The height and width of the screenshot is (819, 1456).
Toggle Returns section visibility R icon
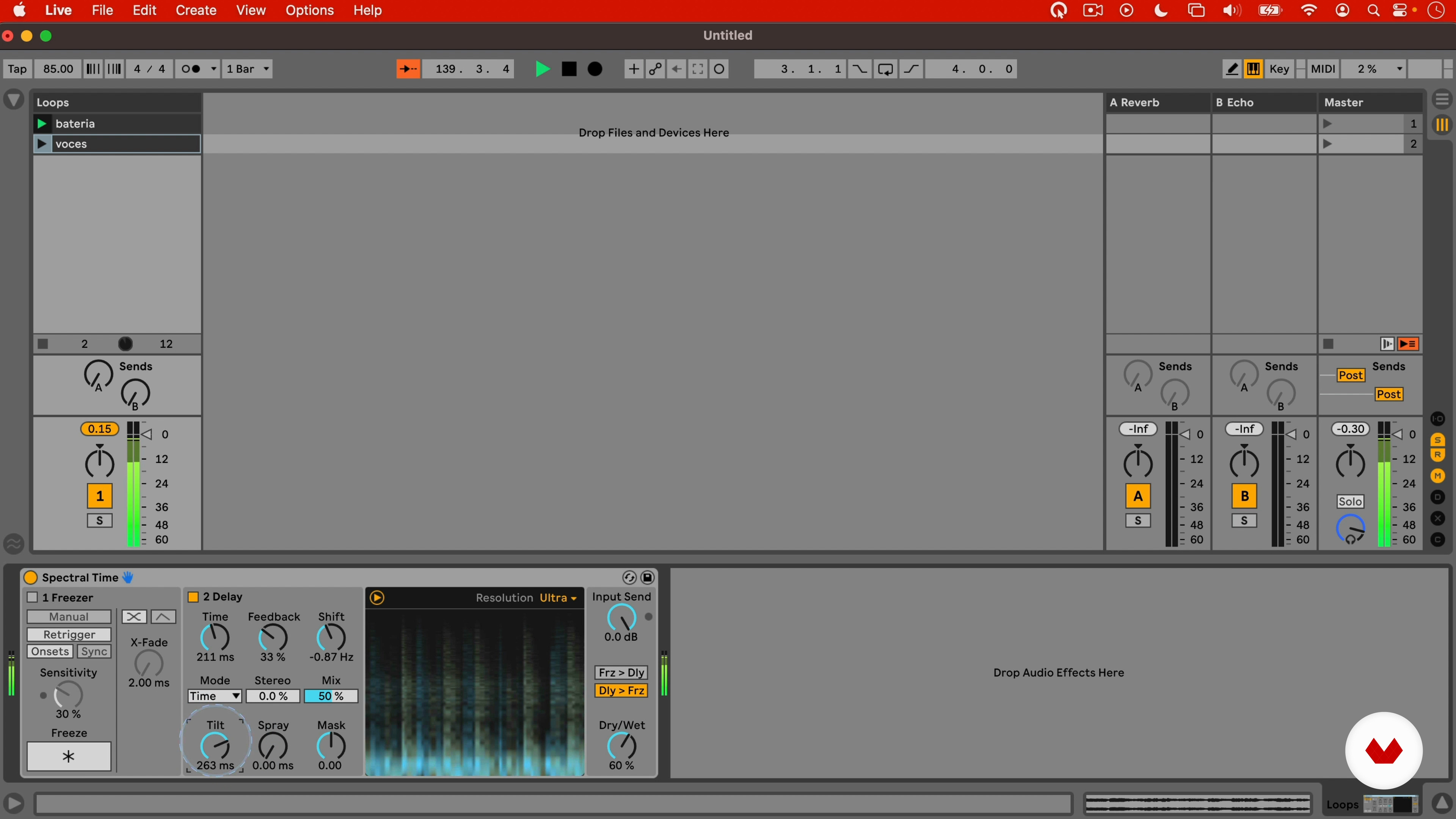1437,455
